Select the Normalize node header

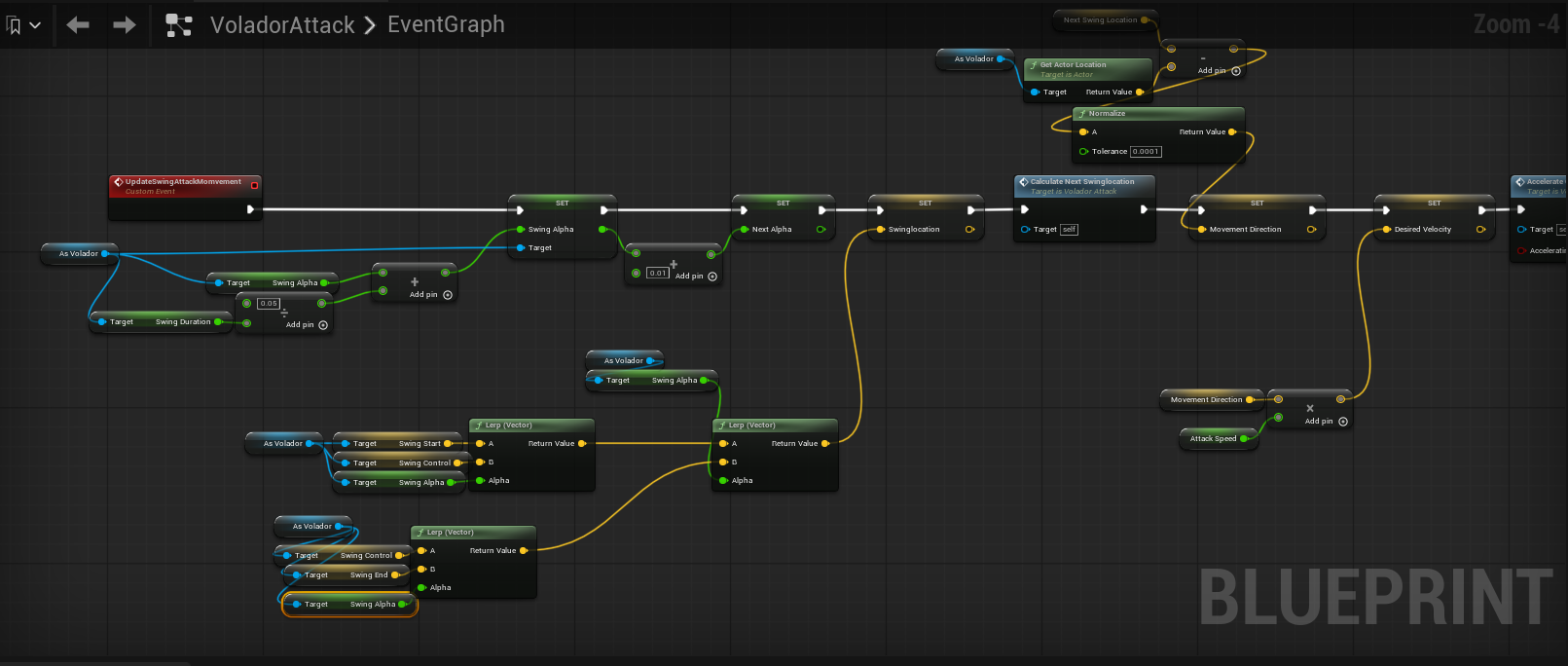[x=1158, y=114]
